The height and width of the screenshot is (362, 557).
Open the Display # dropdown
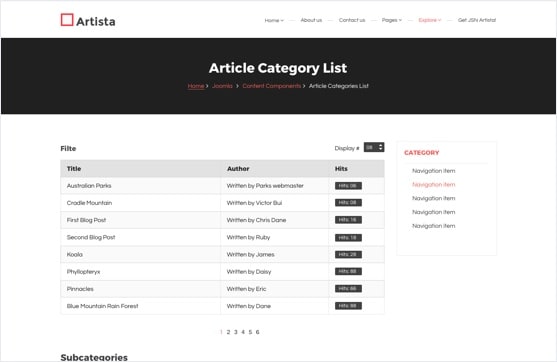click(x=374, y=147)
